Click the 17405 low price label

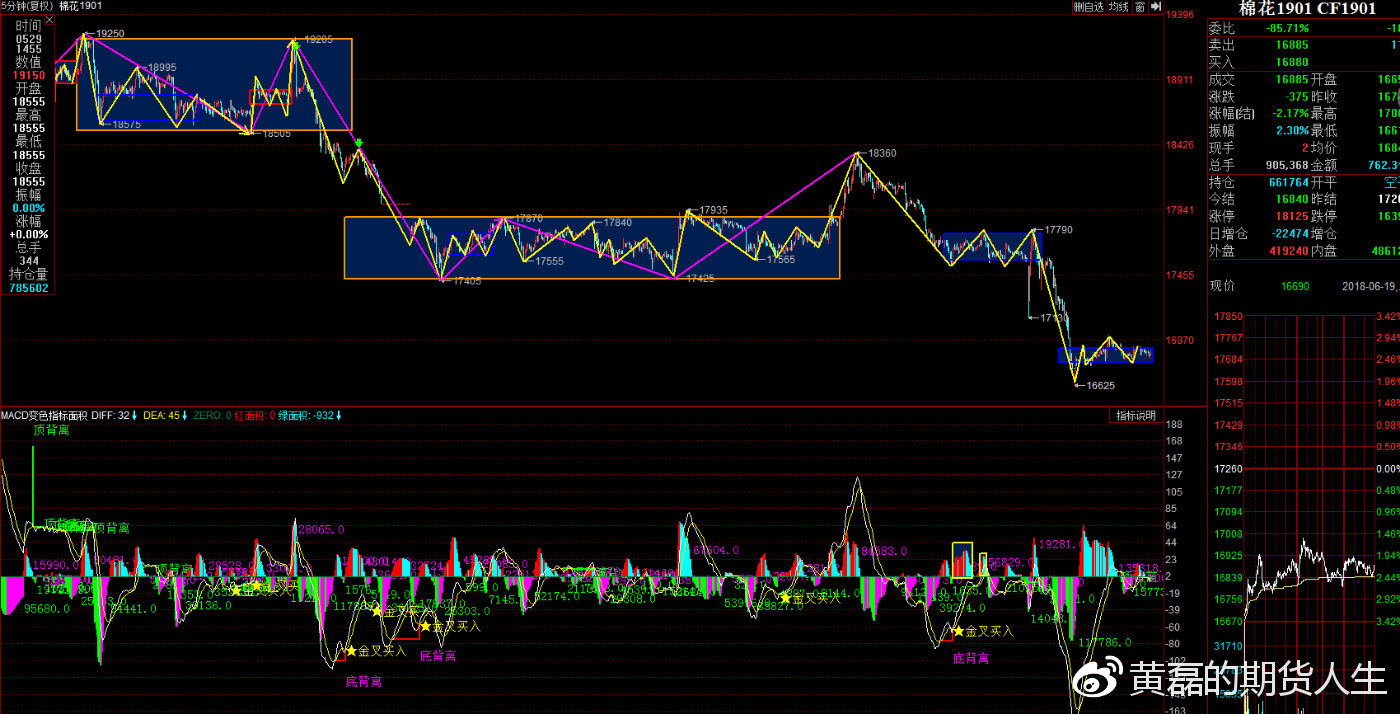[x=466, y=282]
